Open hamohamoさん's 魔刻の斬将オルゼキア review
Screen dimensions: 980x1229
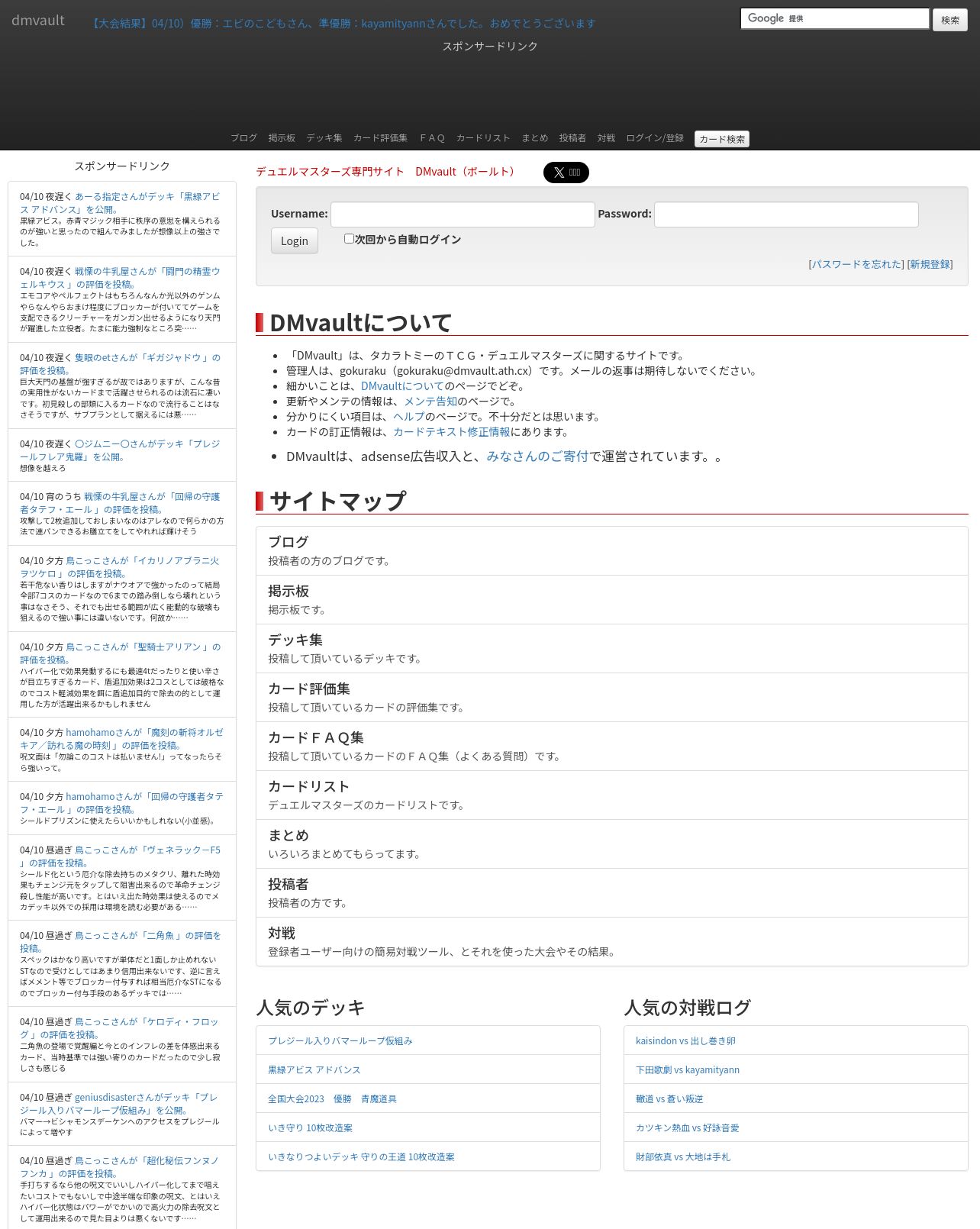pos(121,739)
